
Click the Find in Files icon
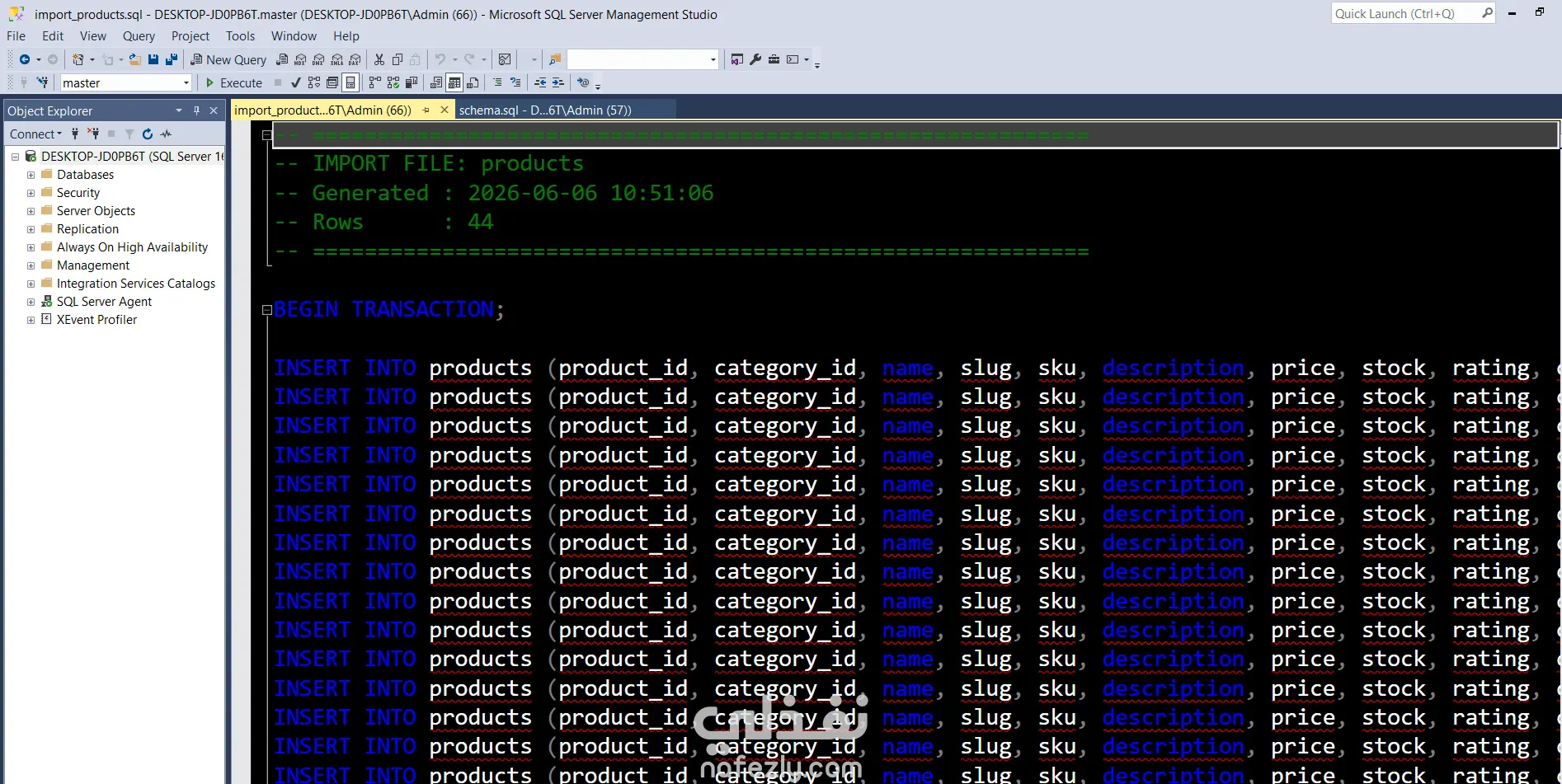click(x=555, y=59)
